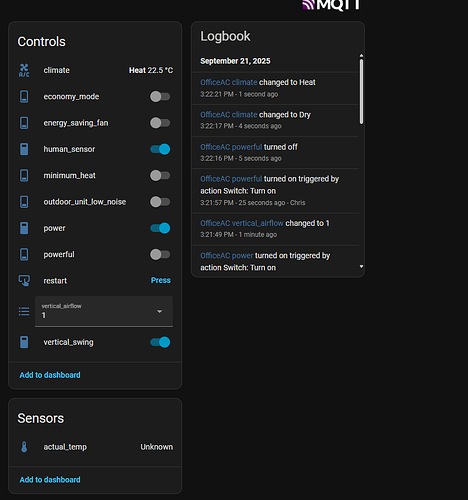Click the actual_temp thermometer icon
The image size is (468, 500).
24,447
